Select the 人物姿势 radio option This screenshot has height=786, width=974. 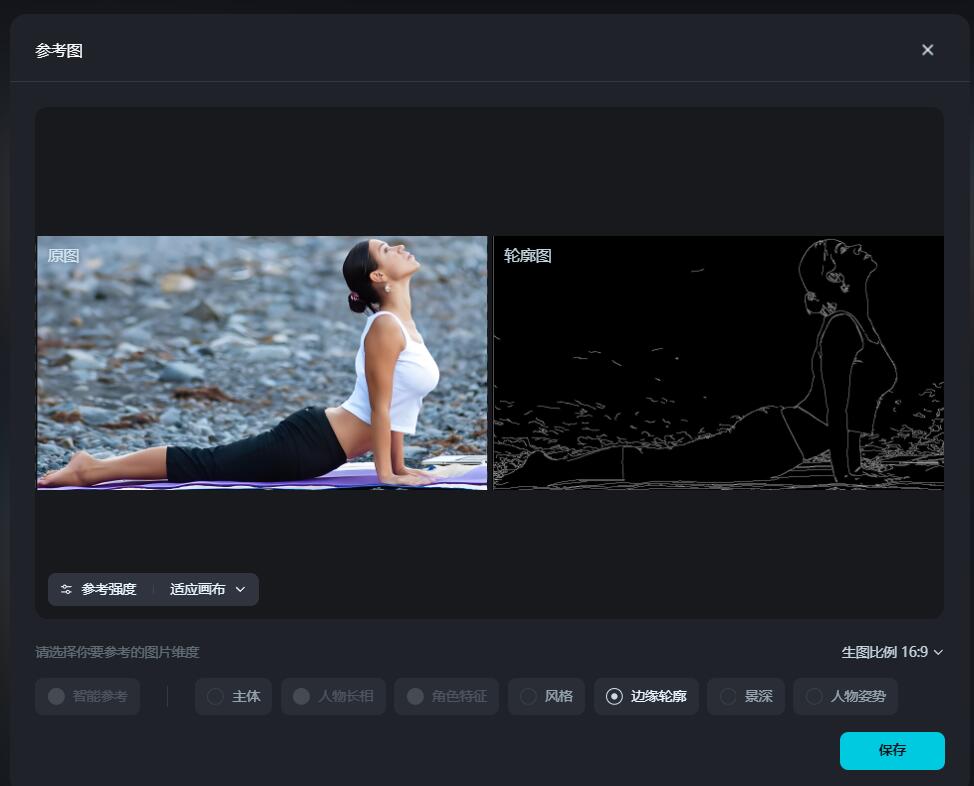click(x=845, y=697)
